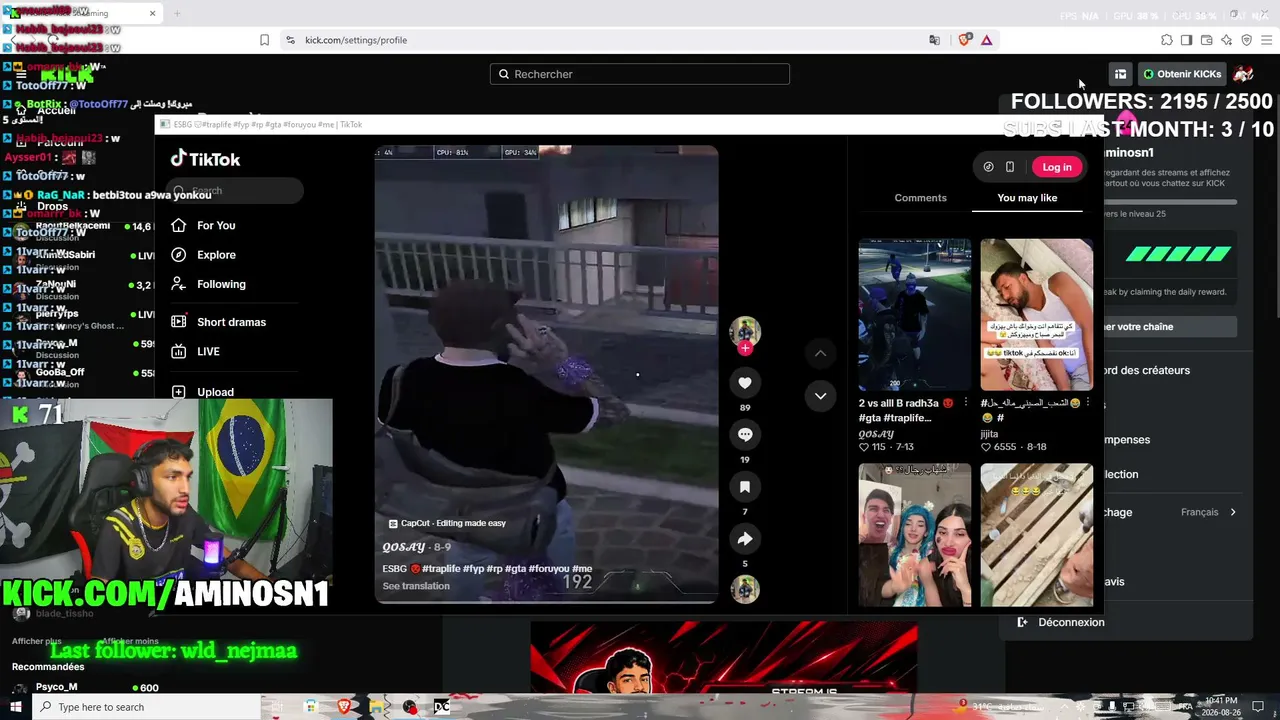Viewport: 1280px width, 720px height.
Task: Go to previous video with up chevron
Action: [x=820, y=353]
